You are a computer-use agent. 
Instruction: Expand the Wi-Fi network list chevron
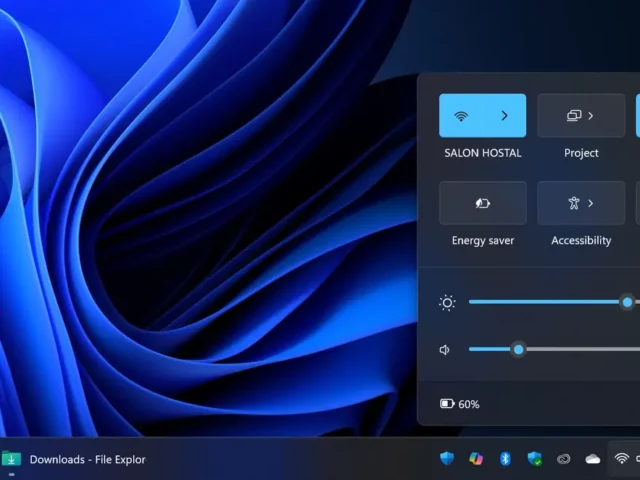click(504, 116)
